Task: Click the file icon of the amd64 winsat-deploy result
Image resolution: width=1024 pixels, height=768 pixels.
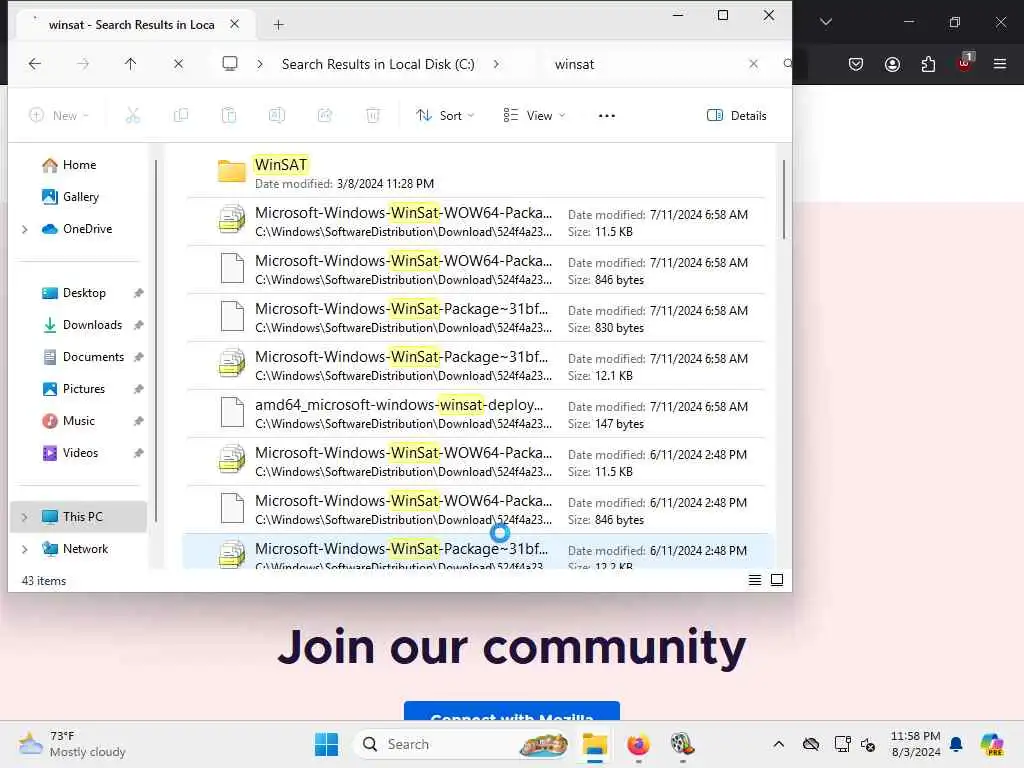Action: (x=232, y=412)
